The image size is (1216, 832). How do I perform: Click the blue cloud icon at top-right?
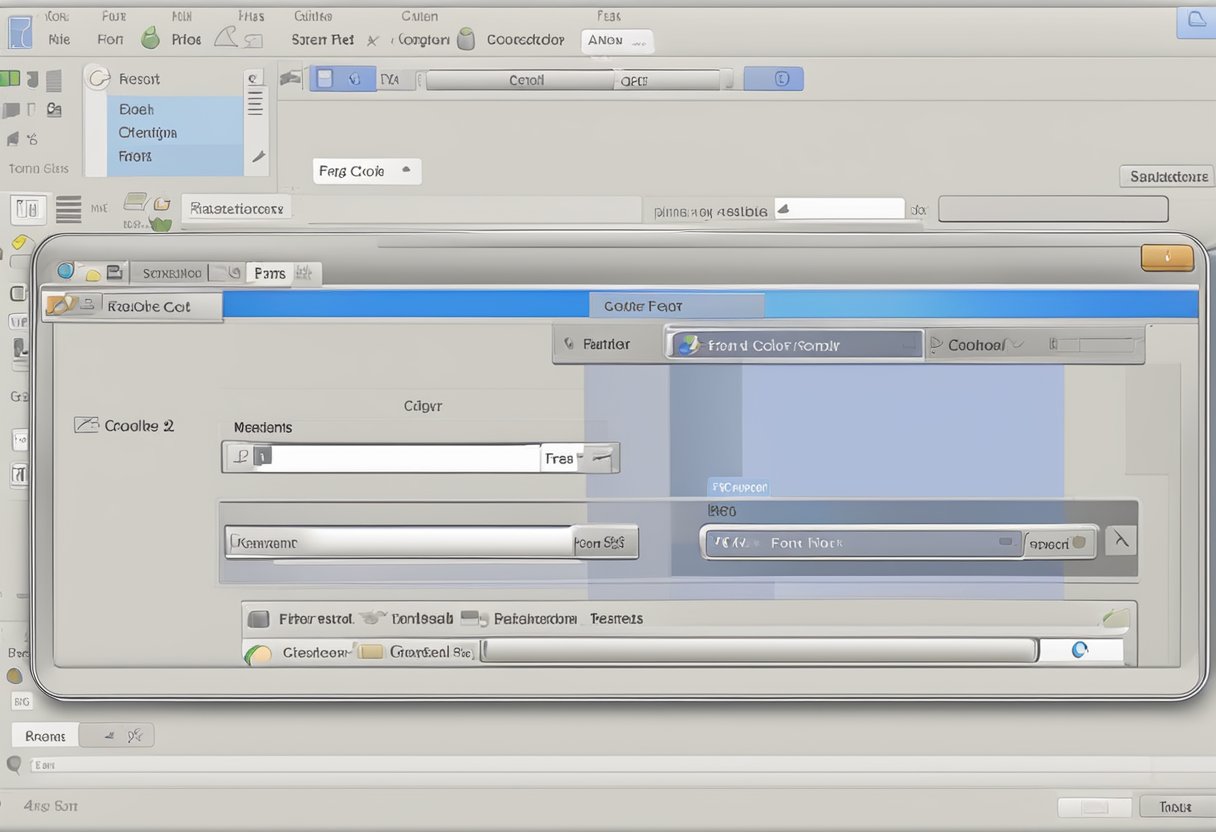pyautogui.click(x=1196, y=22)
